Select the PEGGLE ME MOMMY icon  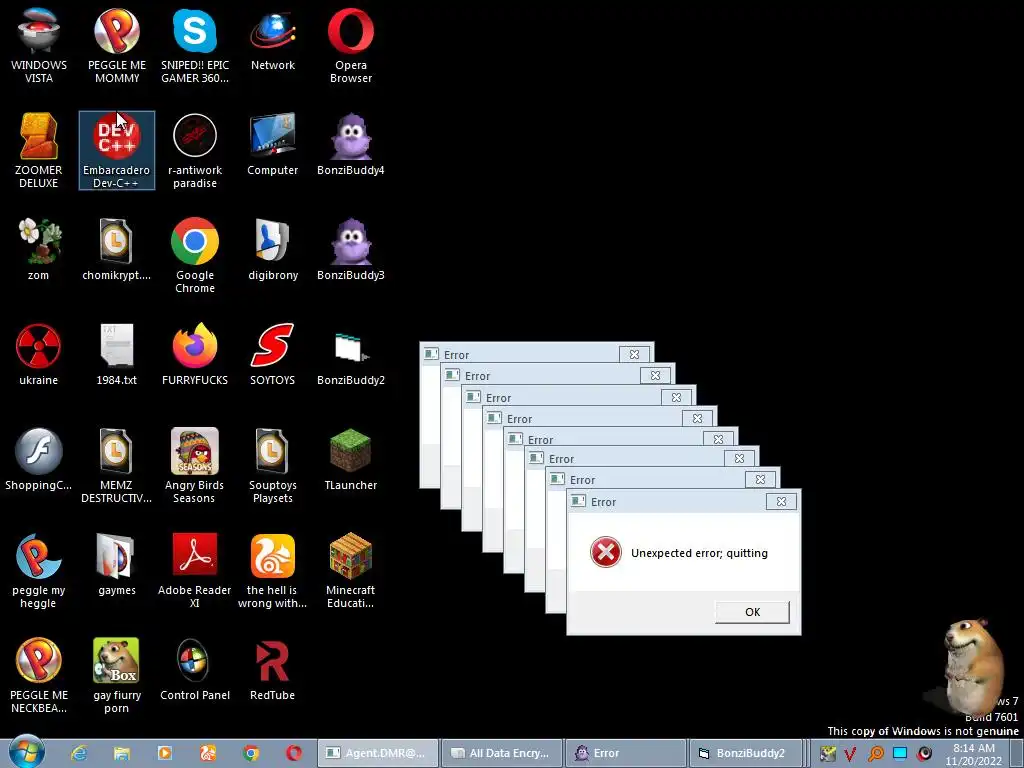(117, 46)
